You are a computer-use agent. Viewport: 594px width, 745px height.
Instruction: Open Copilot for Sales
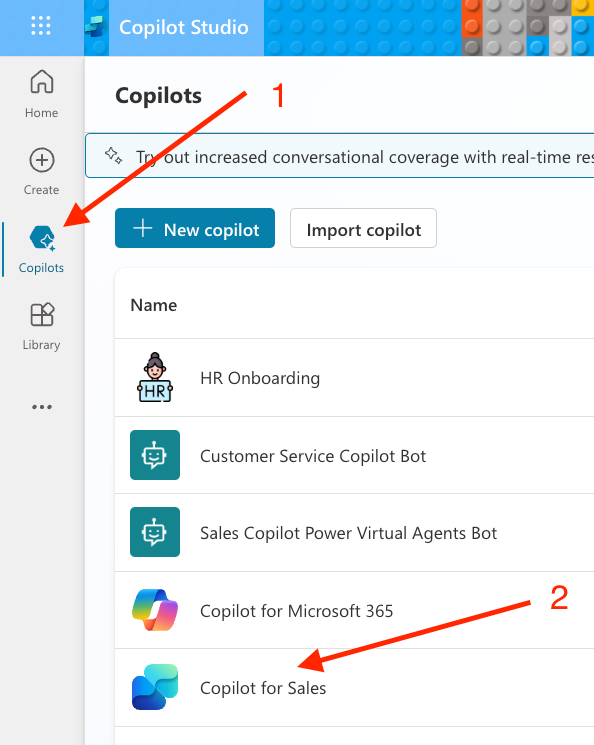[263, 688]
